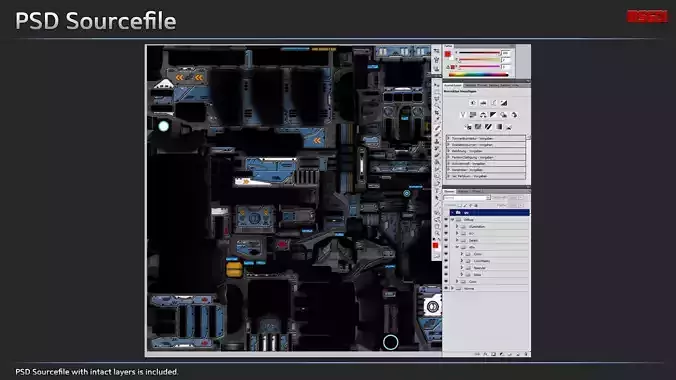Switch to the Kanäle (Channels) tab
The image size is (676, 380).
463,192
